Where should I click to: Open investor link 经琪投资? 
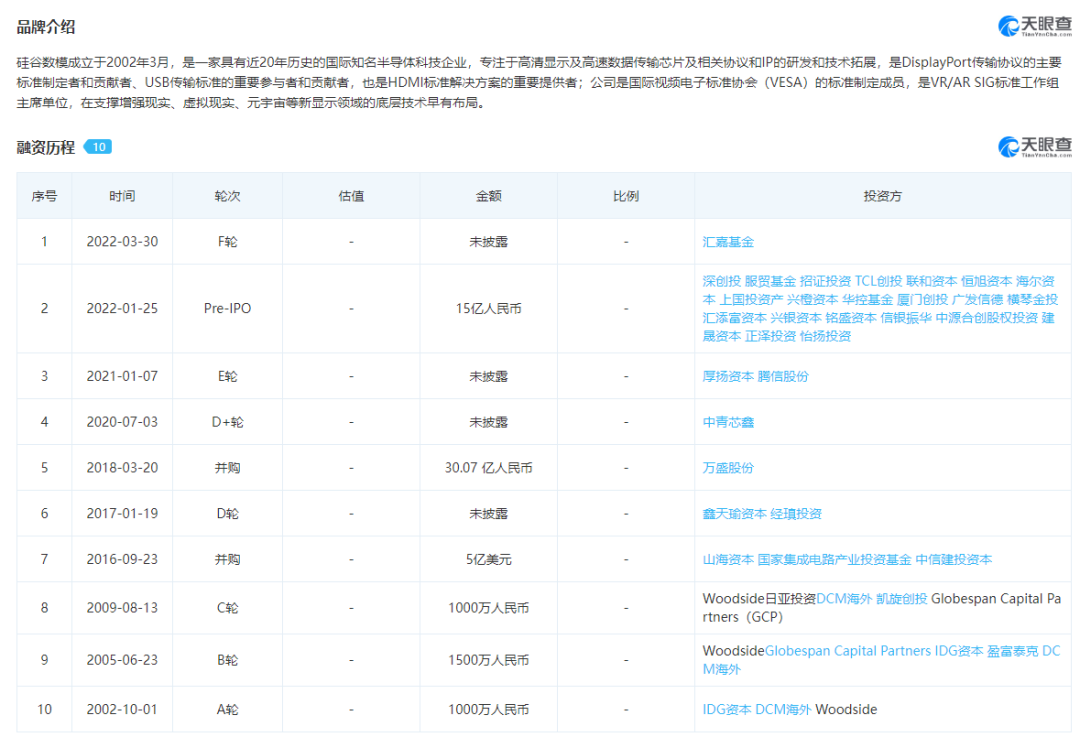click(x=796, y=513)
